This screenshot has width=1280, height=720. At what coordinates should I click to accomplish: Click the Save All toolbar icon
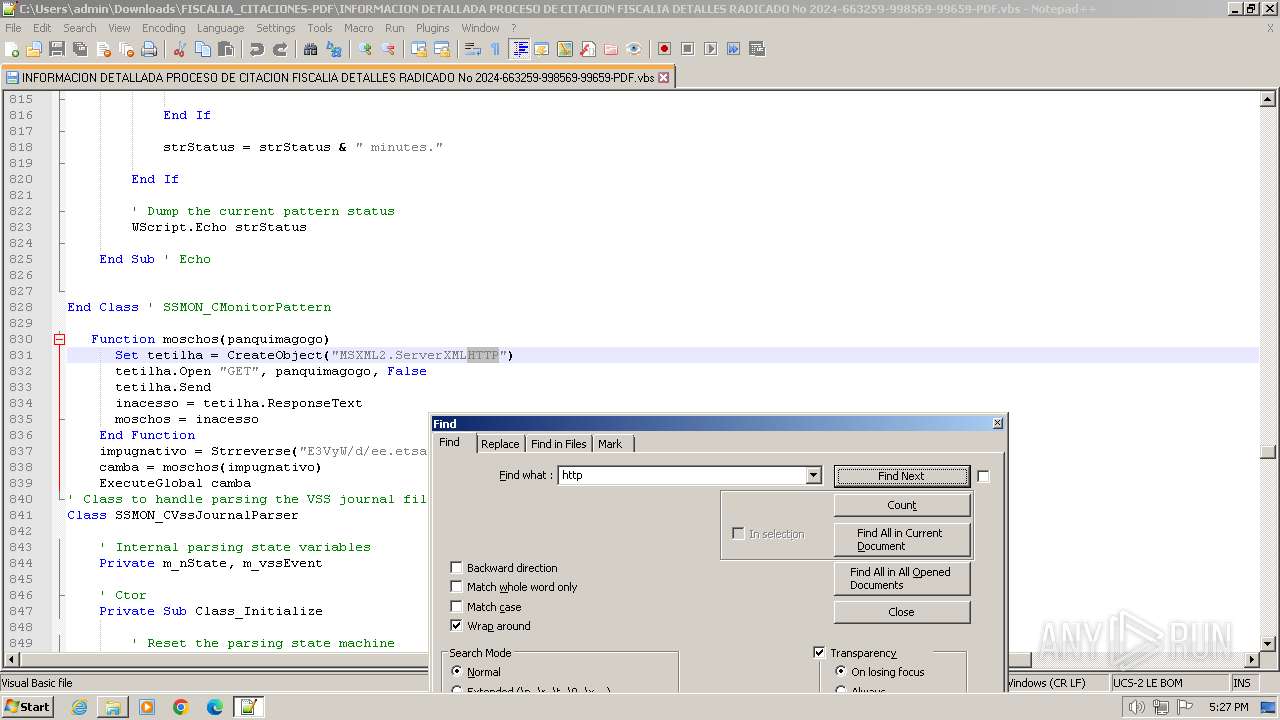[81, 49]
